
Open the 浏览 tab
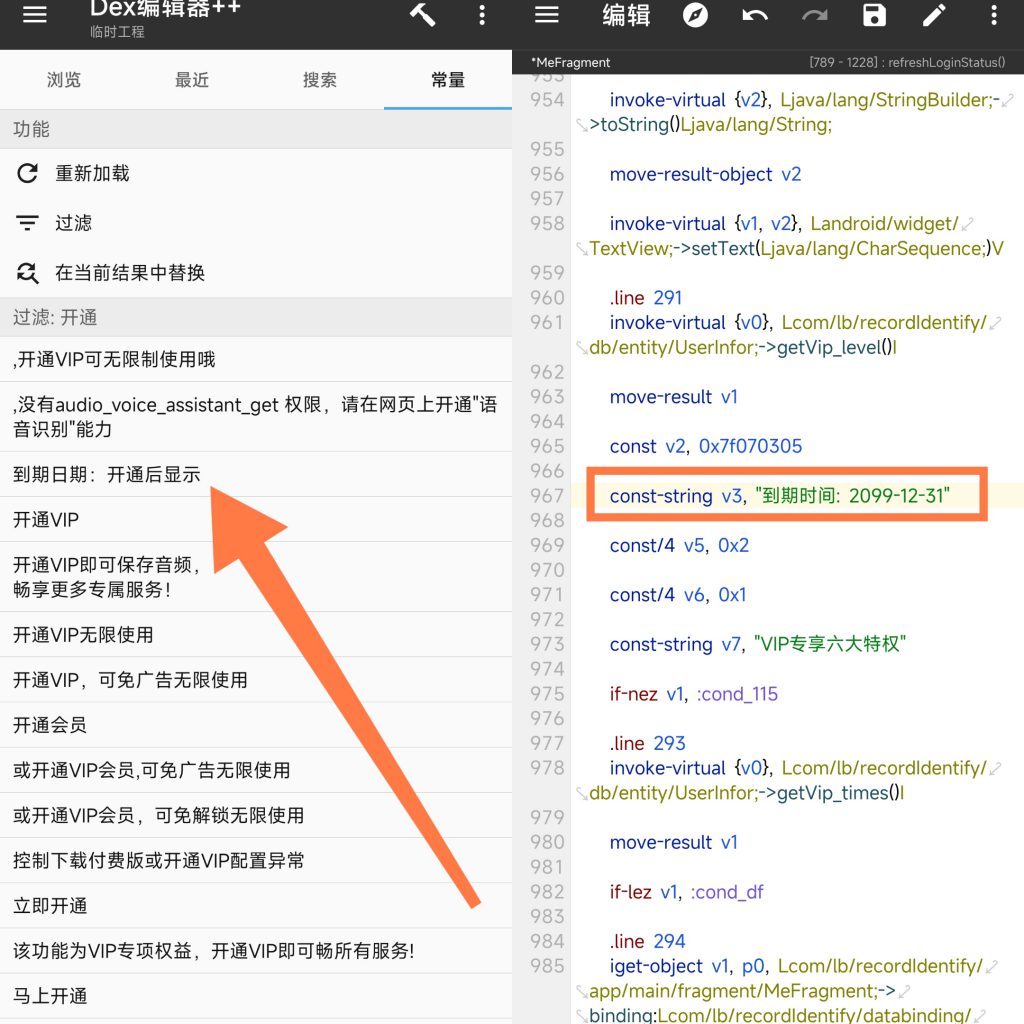coord(64,80)
